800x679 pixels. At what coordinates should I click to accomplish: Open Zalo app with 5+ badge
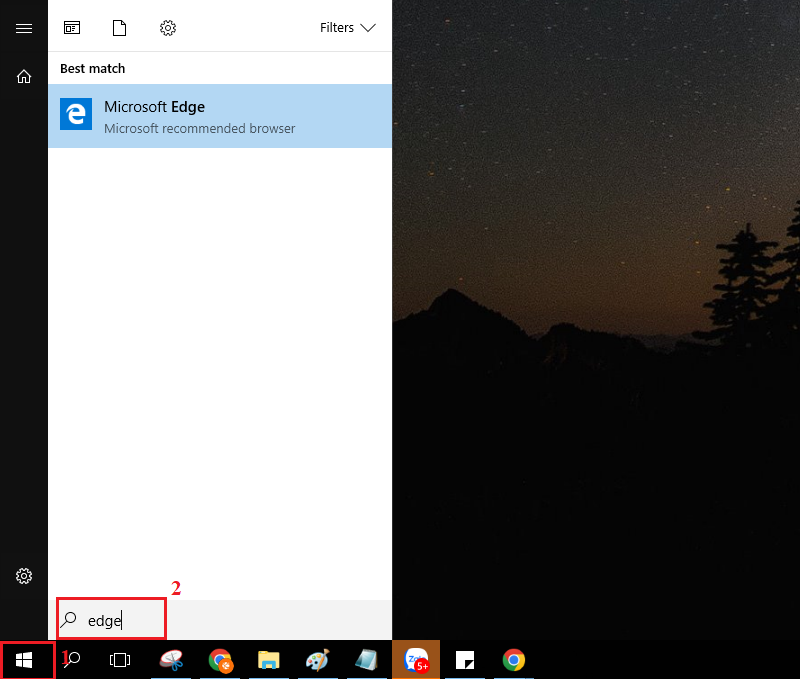coord(415,660)
